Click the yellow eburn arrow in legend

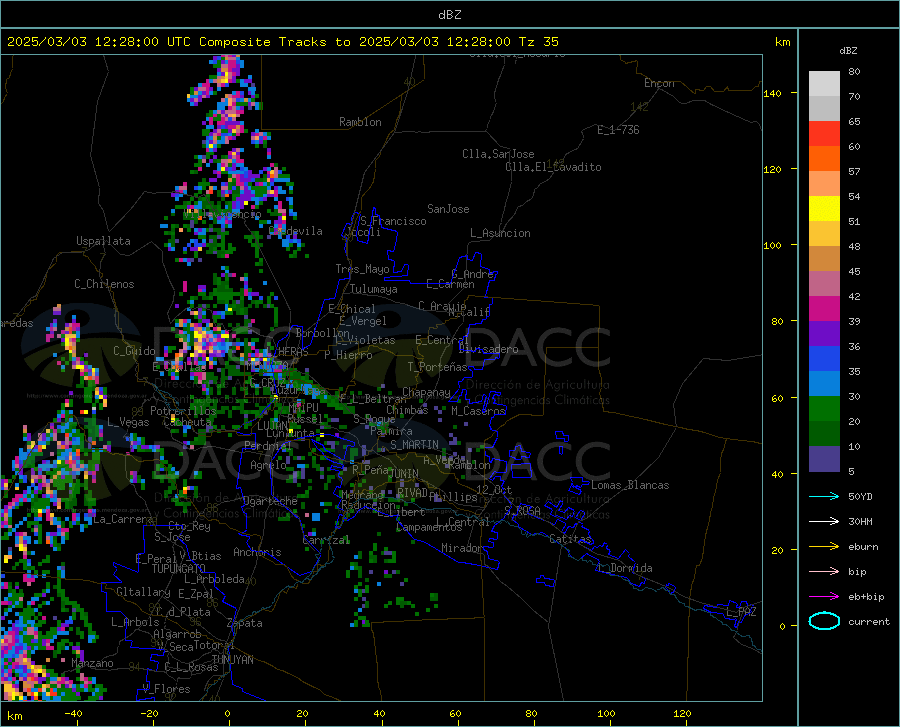(824, 547)
